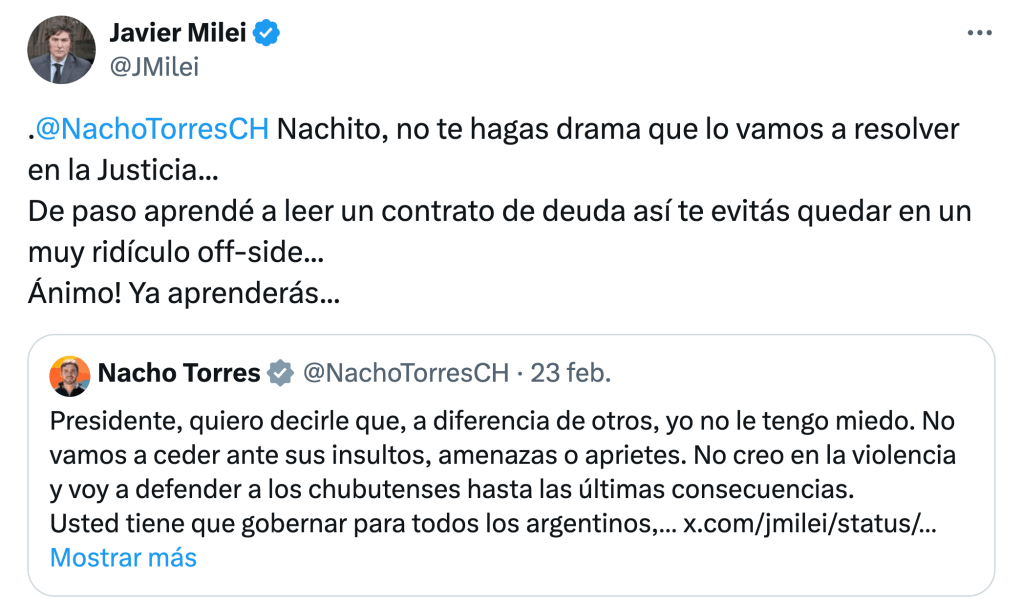Image resolution: width=1022 pixels, height=609 pixels.
Task: Click the Nacho Torres name in quoted post
Action: (x=178, y=374)
